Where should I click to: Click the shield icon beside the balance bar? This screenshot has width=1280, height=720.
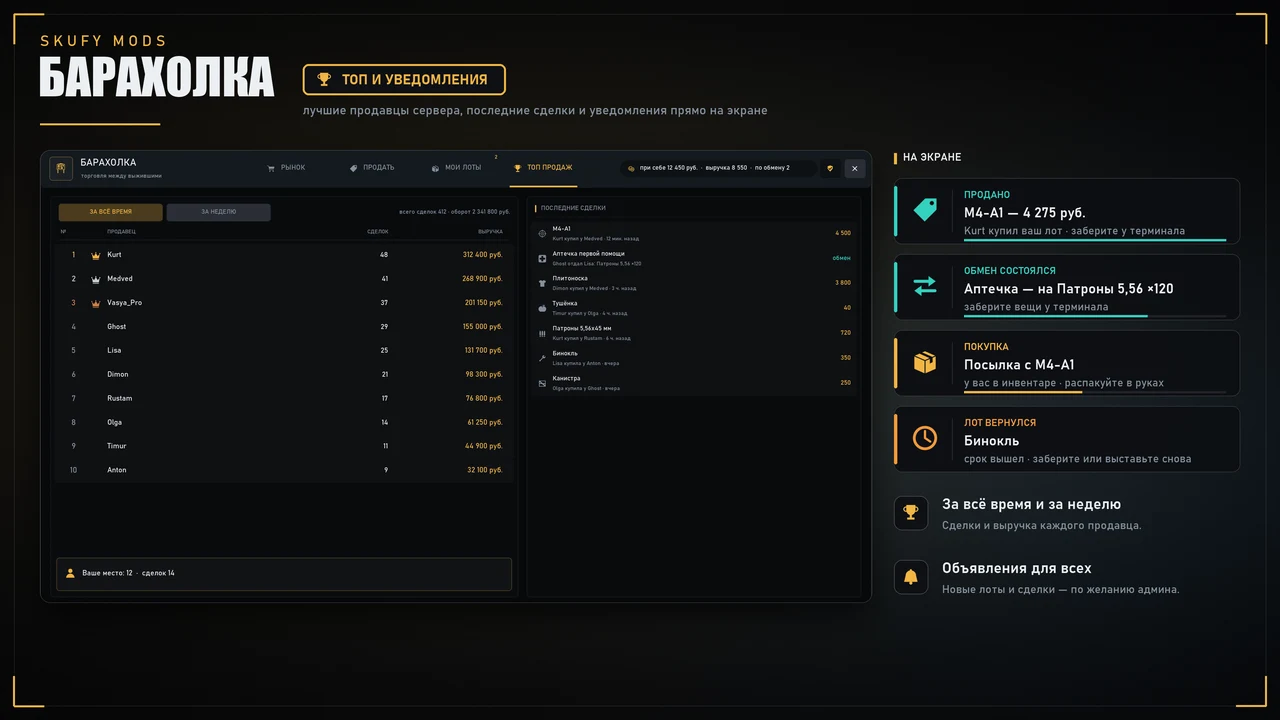(830, 168)
